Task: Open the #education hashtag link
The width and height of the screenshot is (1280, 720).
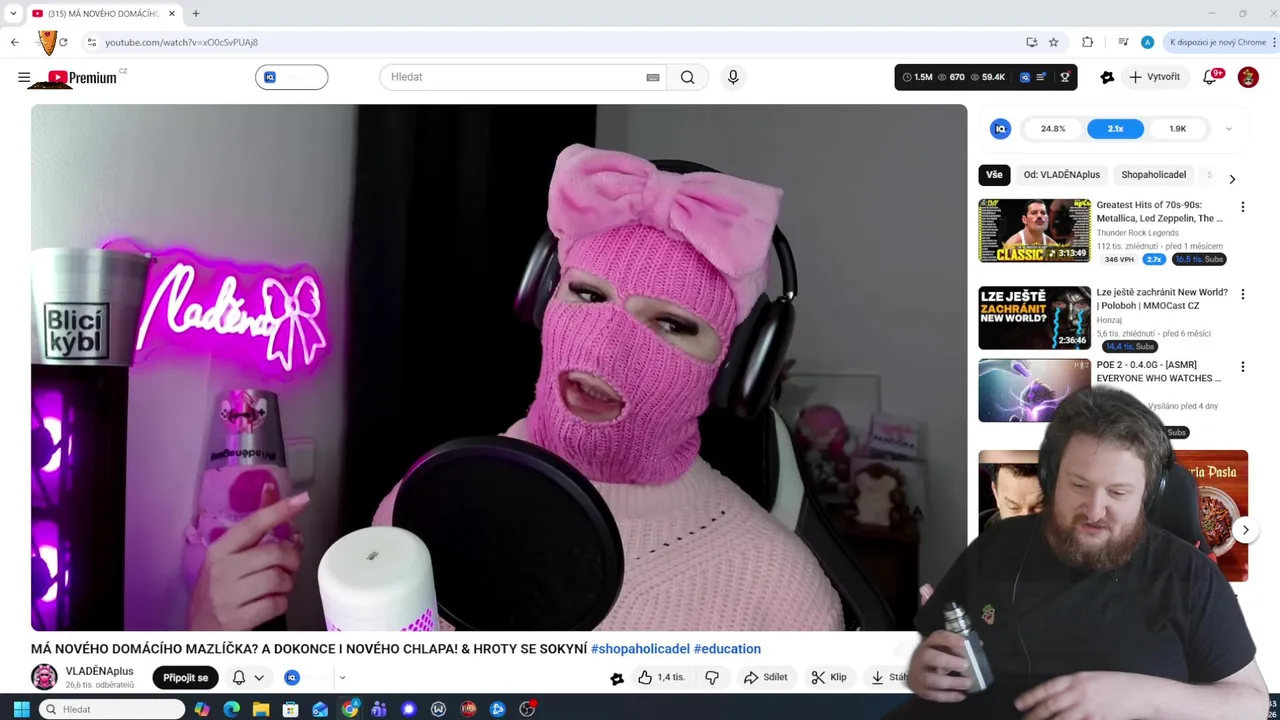Action: 727,648
